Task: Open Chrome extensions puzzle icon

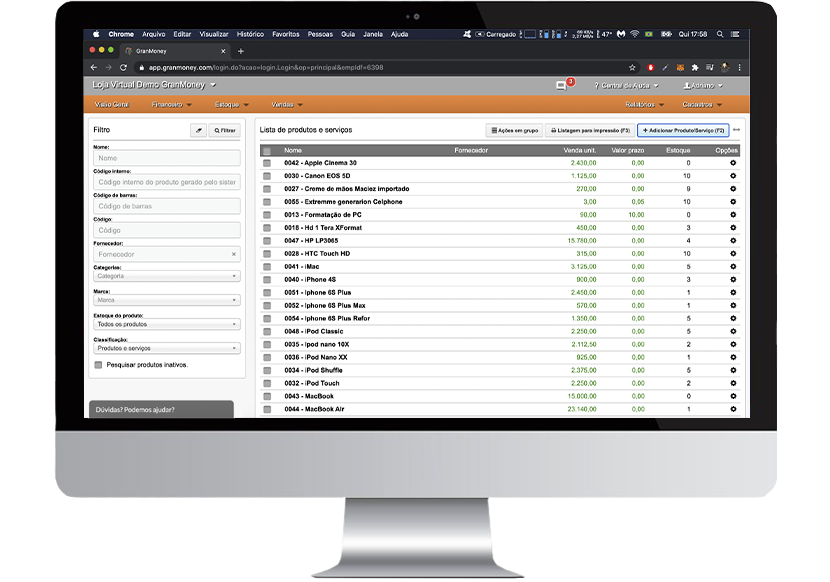Action: [695, 68]
